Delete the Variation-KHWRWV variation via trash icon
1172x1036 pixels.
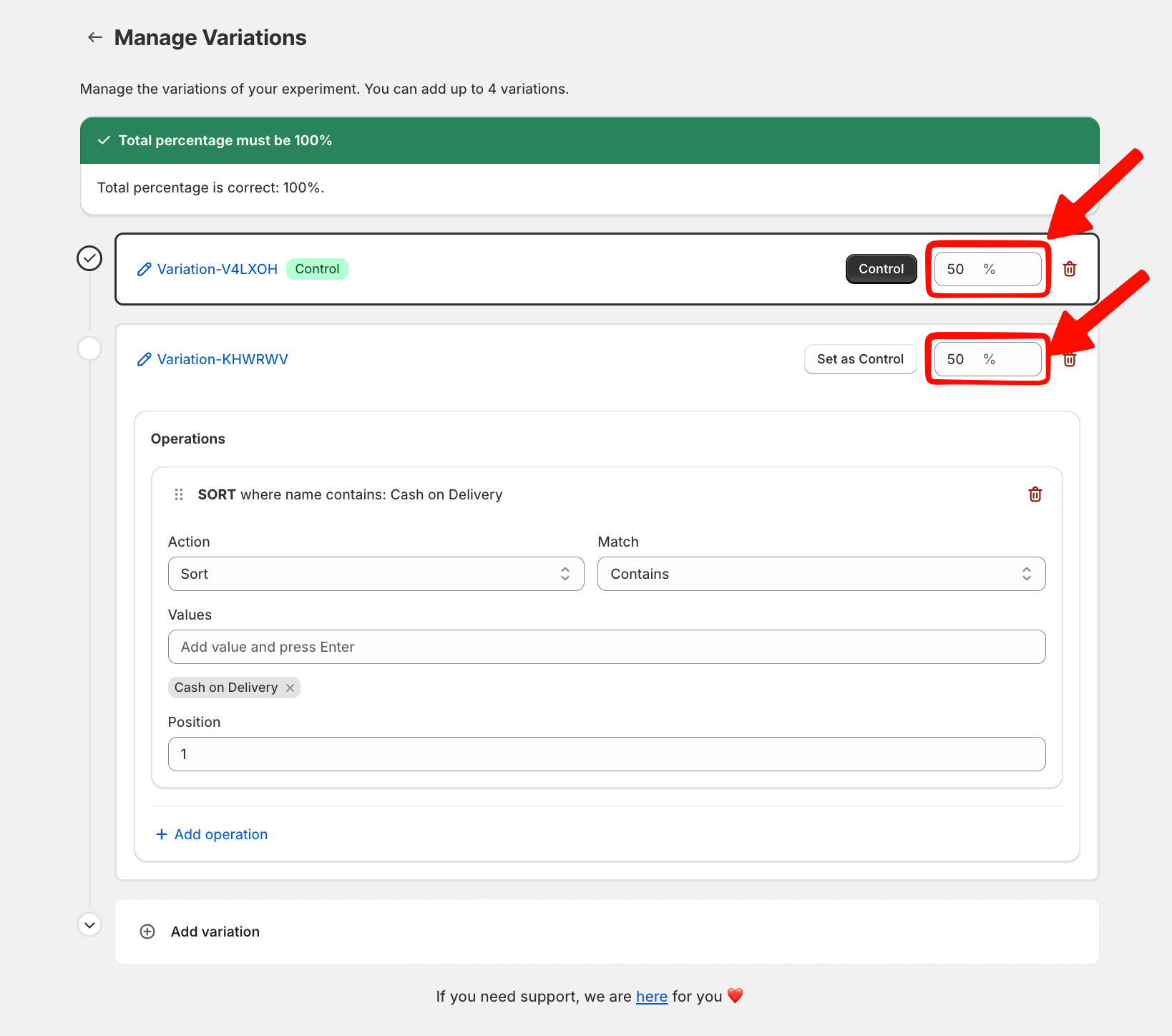point(1070,360)
